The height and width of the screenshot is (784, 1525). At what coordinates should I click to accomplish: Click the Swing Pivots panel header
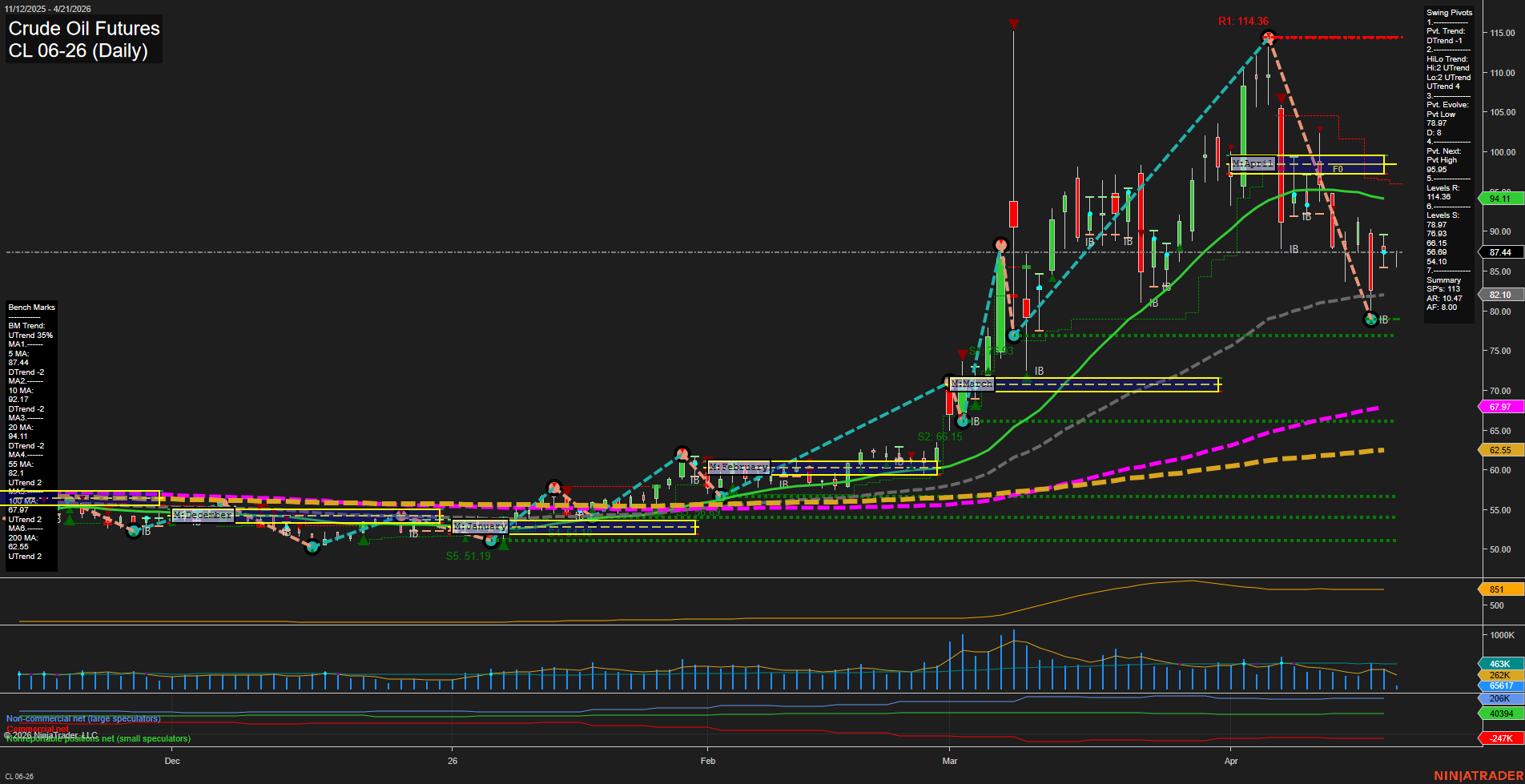pyautogui.click(x=1449, y=13)
